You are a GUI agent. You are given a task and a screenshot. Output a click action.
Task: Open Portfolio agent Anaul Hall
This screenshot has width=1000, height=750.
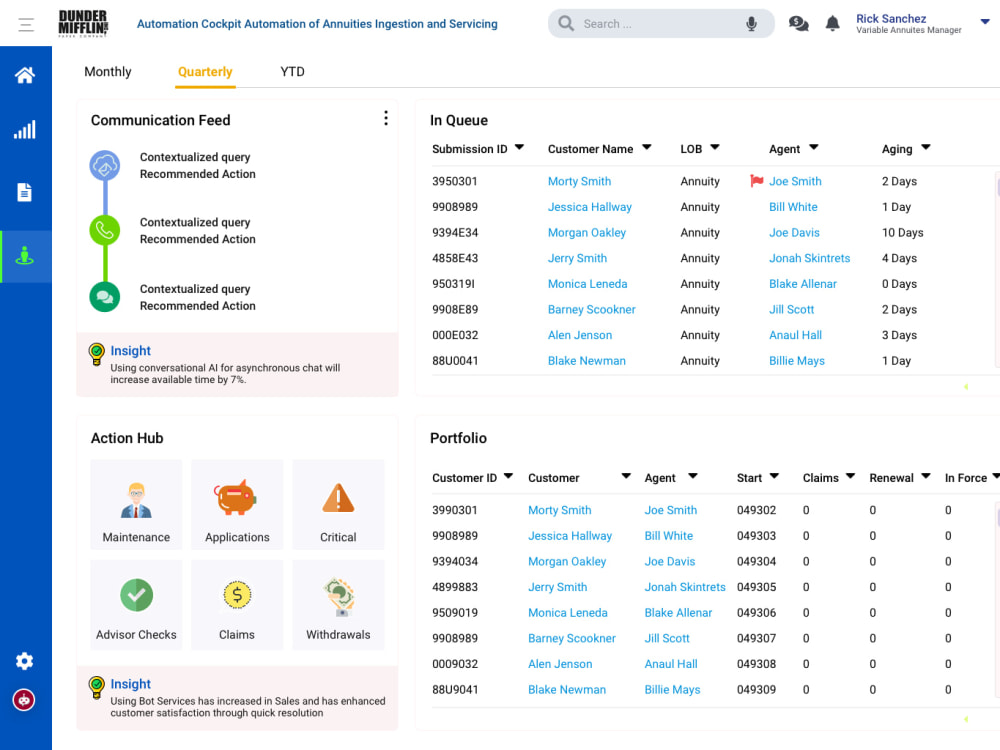(670, 664)
